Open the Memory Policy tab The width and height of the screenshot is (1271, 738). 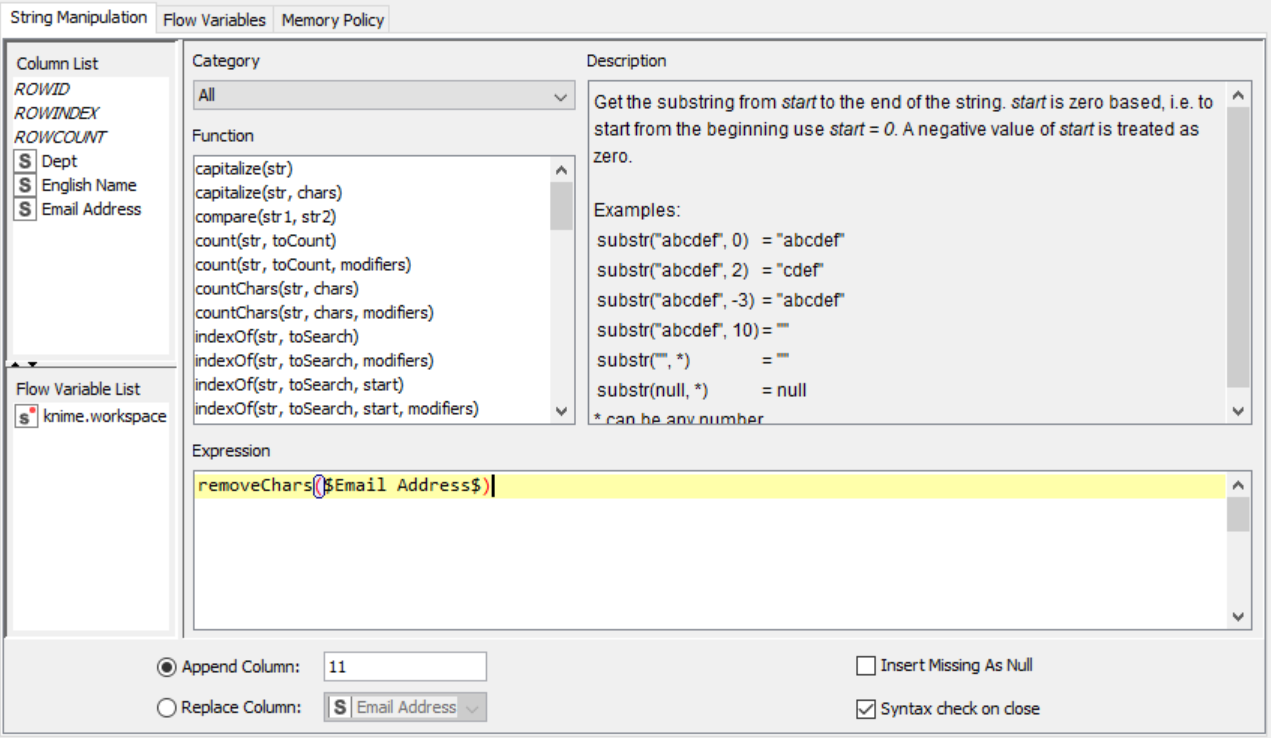332,19
